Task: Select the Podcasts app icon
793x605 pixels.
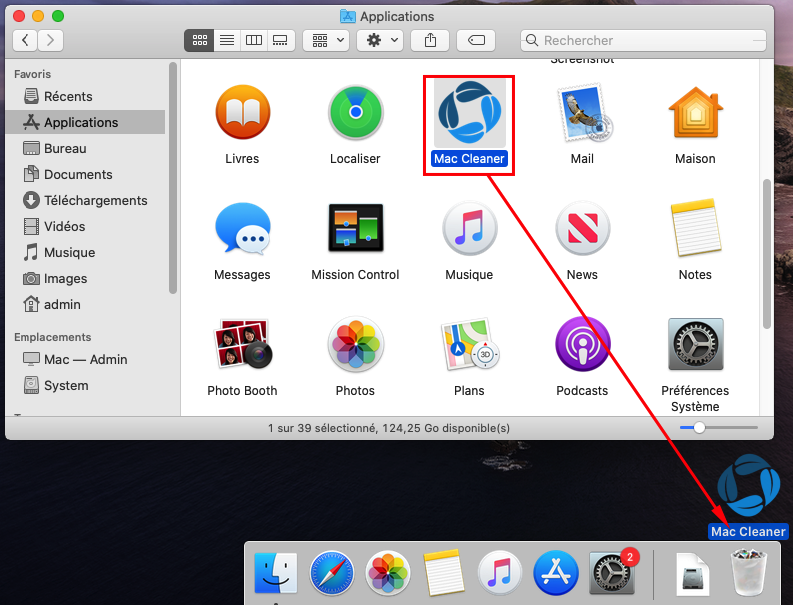Action: click(x=583, y=344)
